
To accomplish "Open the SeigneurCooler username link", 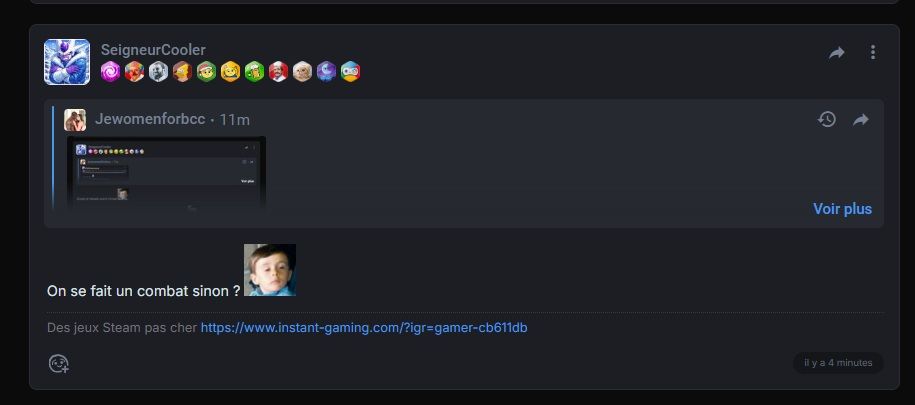I will (x=153, y=50).
